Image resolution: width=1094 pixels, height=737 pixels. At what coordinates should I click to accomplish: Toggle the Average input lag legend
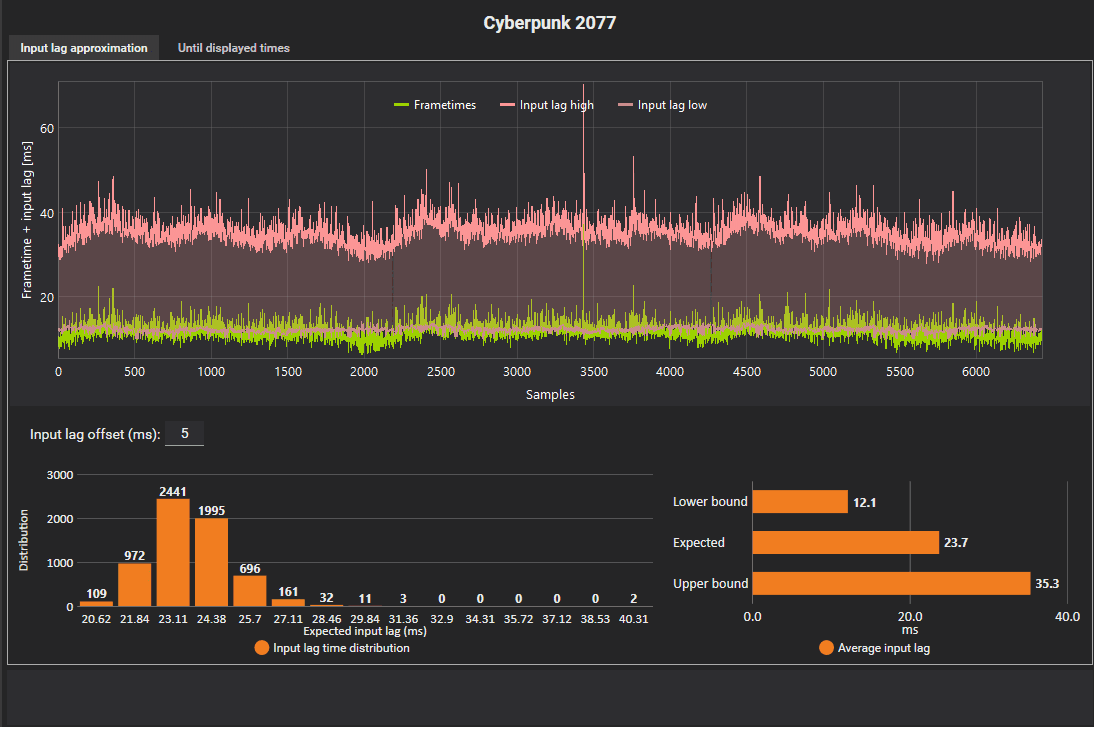coord(886,648)
